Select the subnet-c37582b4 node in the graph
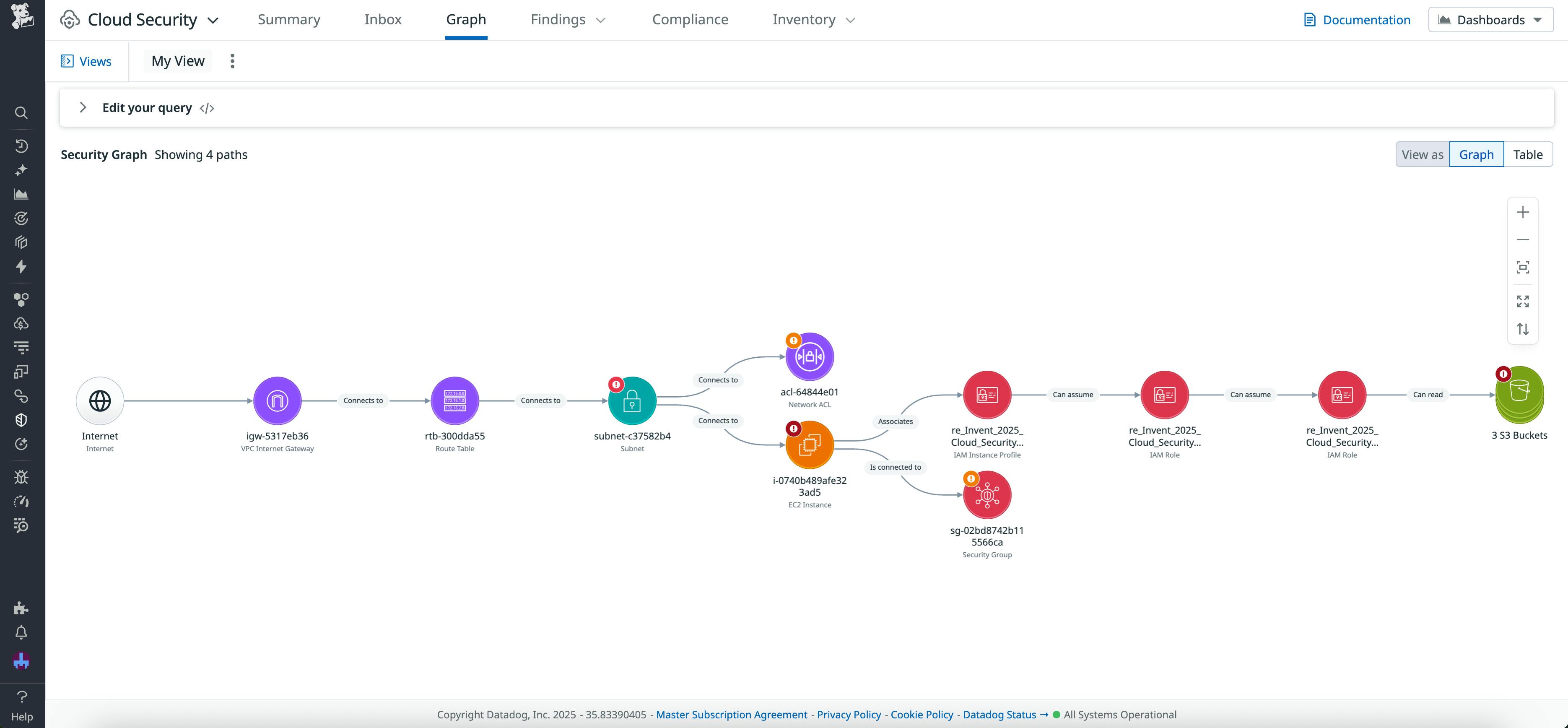Image resolution: width=1568 pixels, height=728 pixels. click(x=632, y=400)
